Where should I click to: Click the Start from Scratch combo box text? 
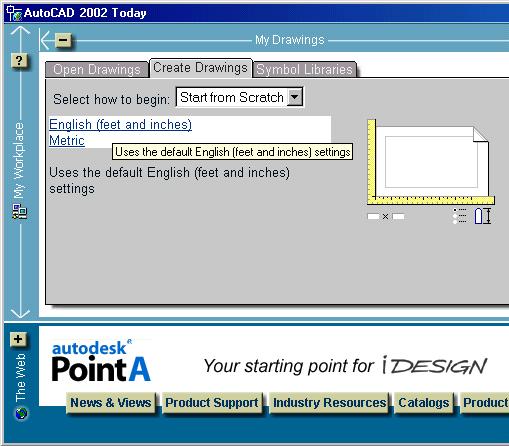232,97
